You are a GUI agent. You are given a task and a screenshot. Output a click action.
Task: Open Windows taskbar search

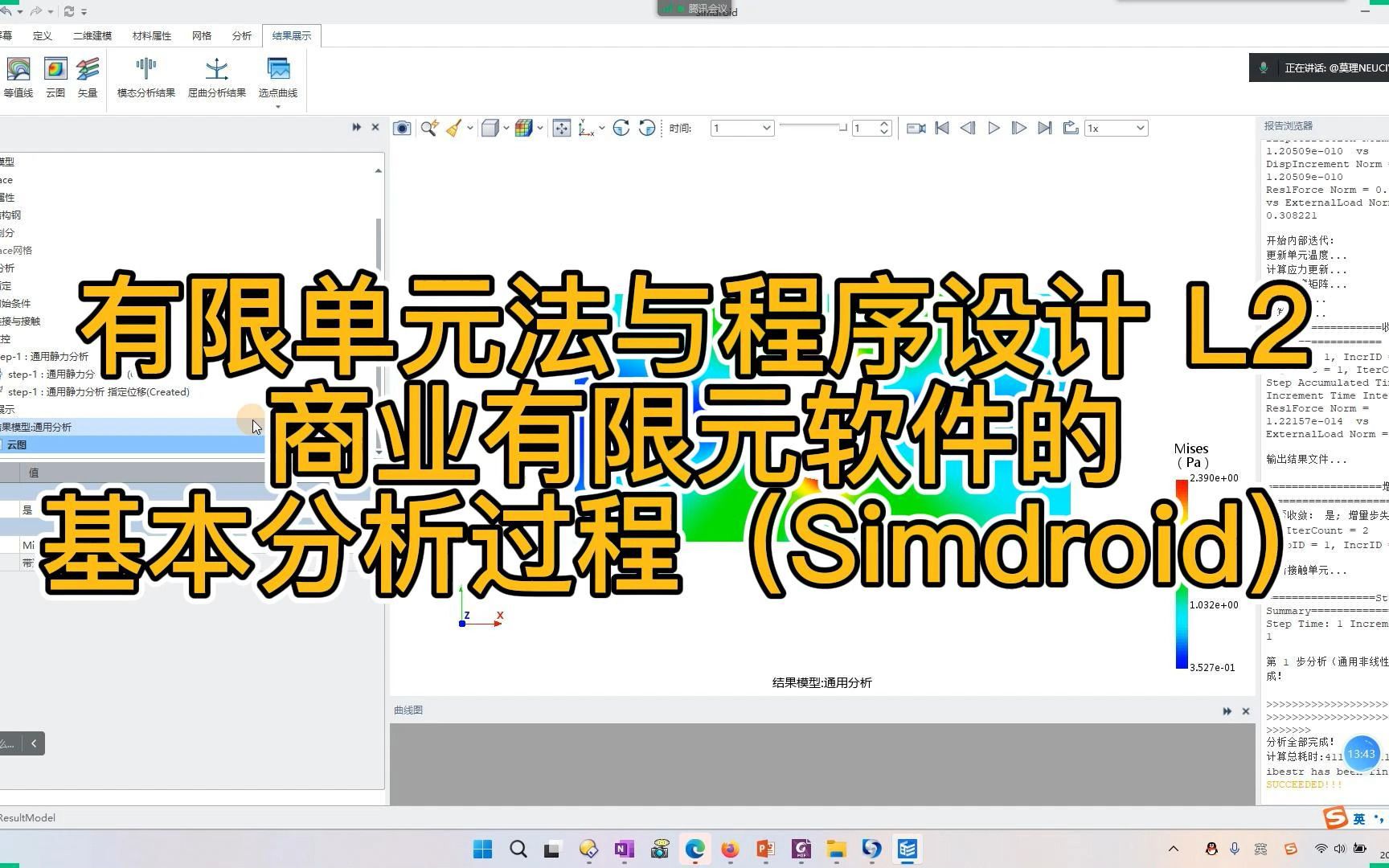[518, 849]
